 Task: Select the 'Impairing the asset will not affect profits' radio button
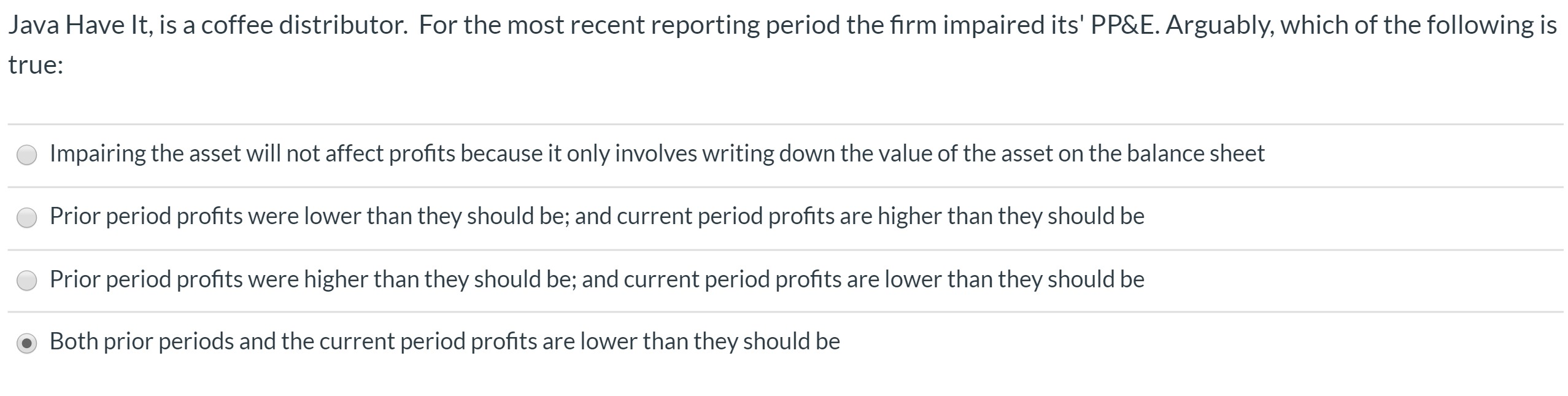click(26, 155)
